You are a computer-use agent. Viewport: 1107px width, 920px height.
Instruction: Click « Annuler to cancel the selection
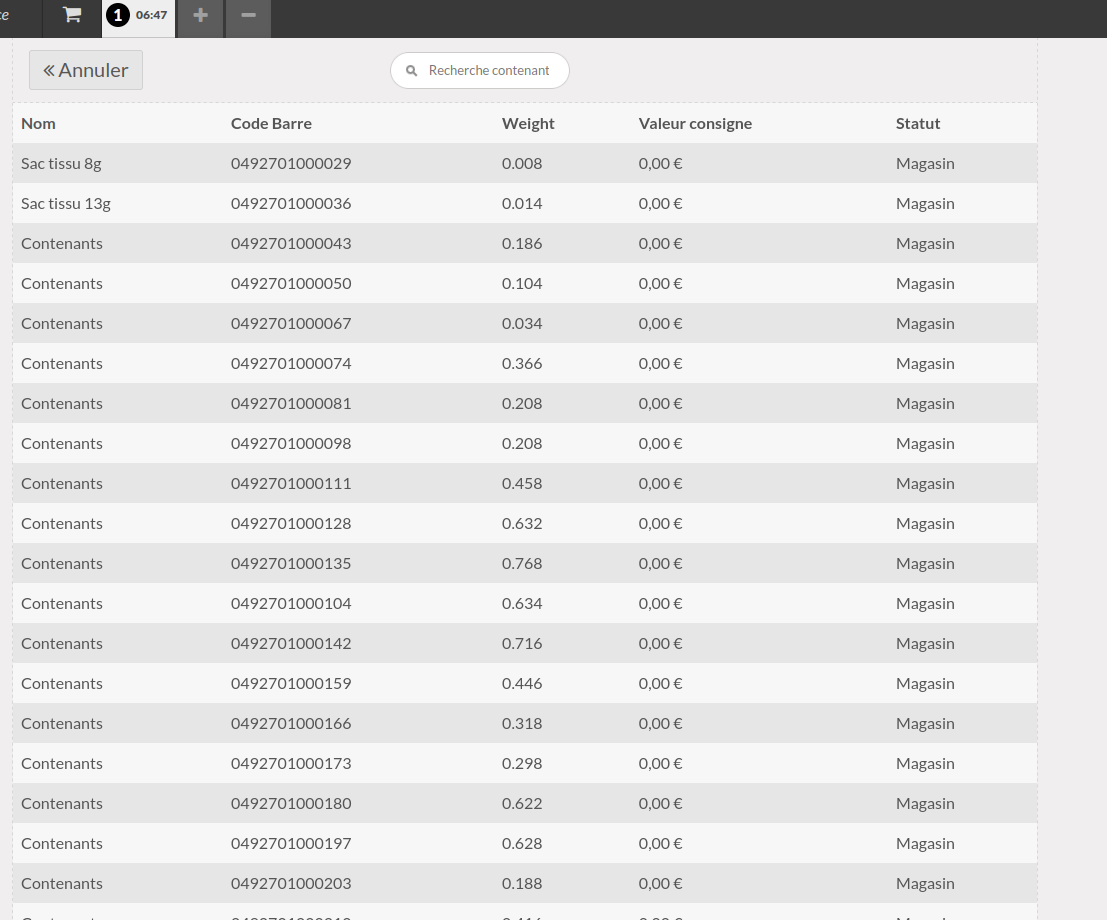pyautogui.click(x=85, y=69)
